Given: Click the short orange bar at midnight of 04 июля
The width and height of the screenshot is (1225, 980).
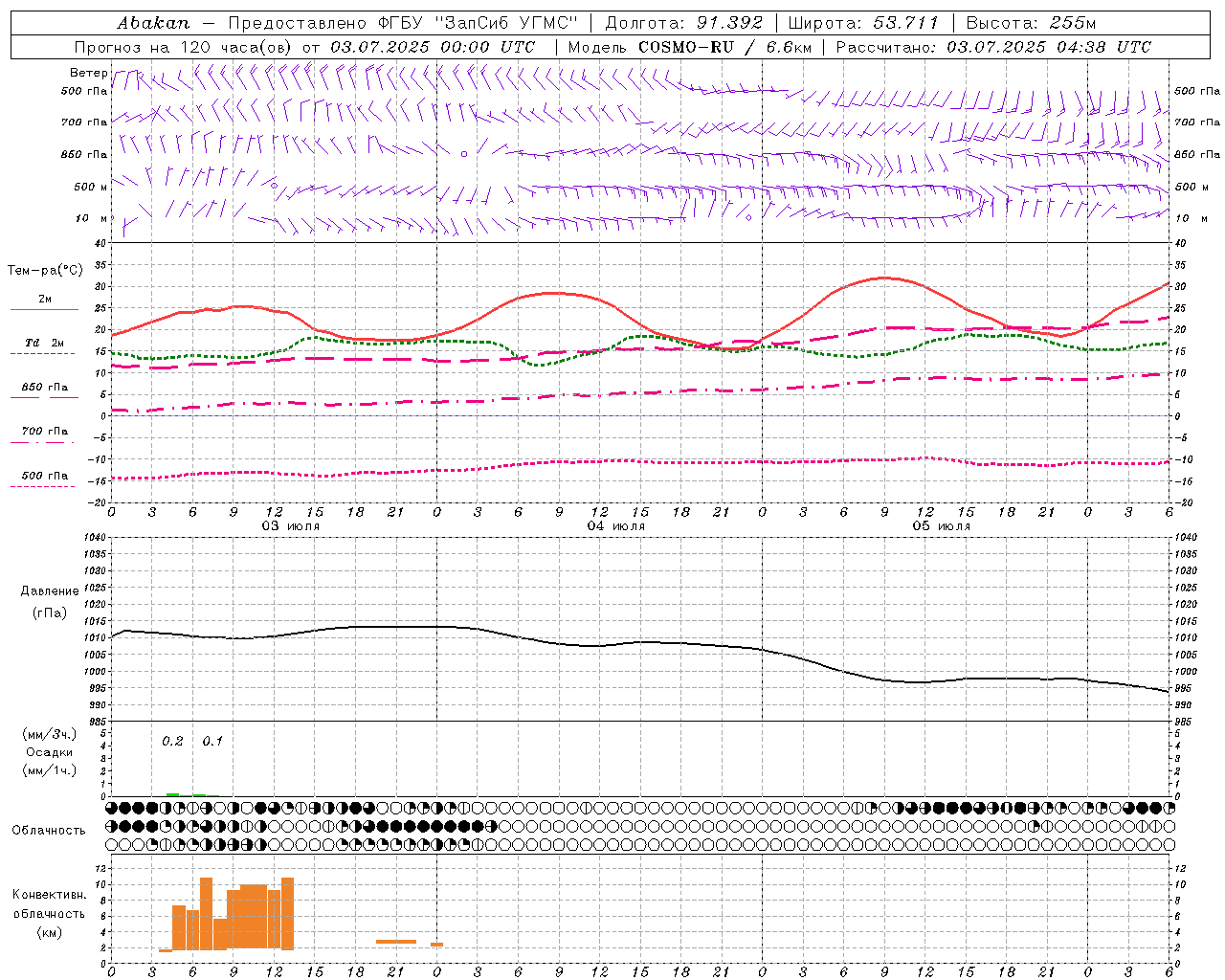Looking at the screenshot, I should click(436, 945).
